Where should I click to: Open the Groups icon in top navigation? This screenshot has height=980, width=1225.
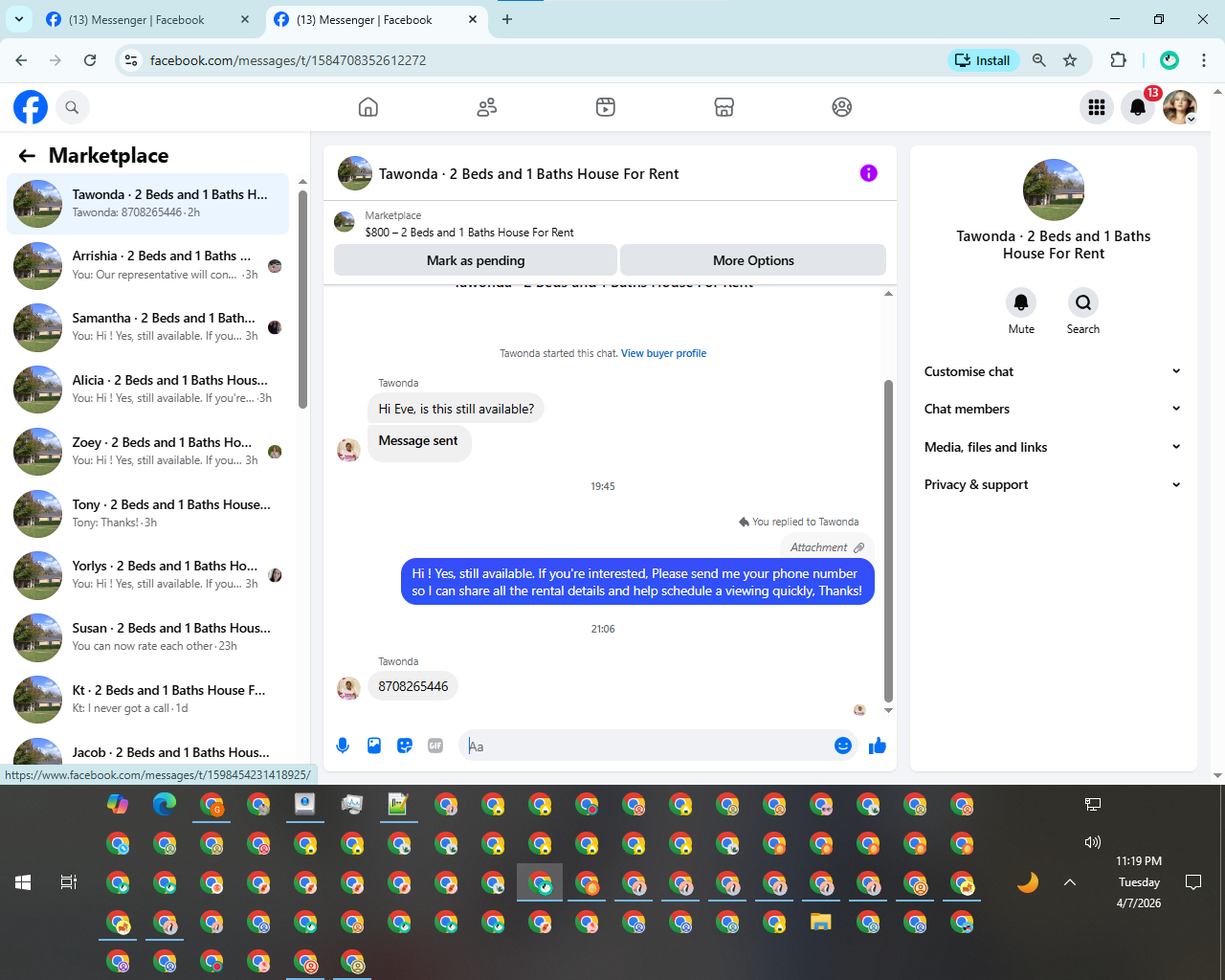tap(842, 107)
